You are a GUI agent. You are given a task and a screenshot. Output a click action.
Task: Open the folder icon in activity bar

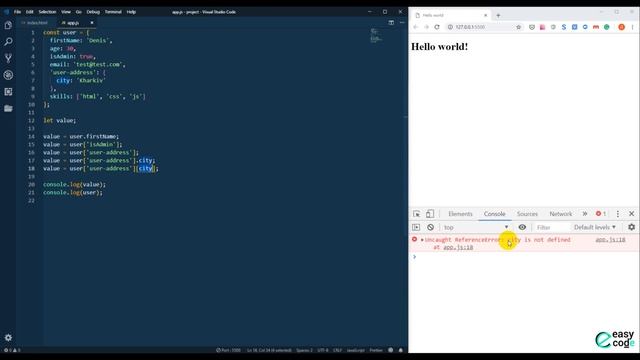(8, 109)
